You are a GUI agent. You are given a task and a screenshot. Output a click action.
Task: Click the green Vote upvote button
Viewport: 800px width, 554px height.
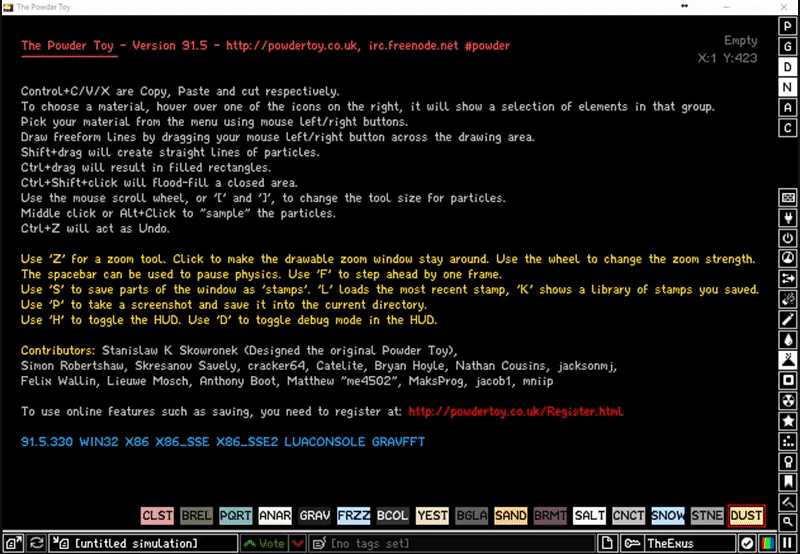click(x=264, y=543)
